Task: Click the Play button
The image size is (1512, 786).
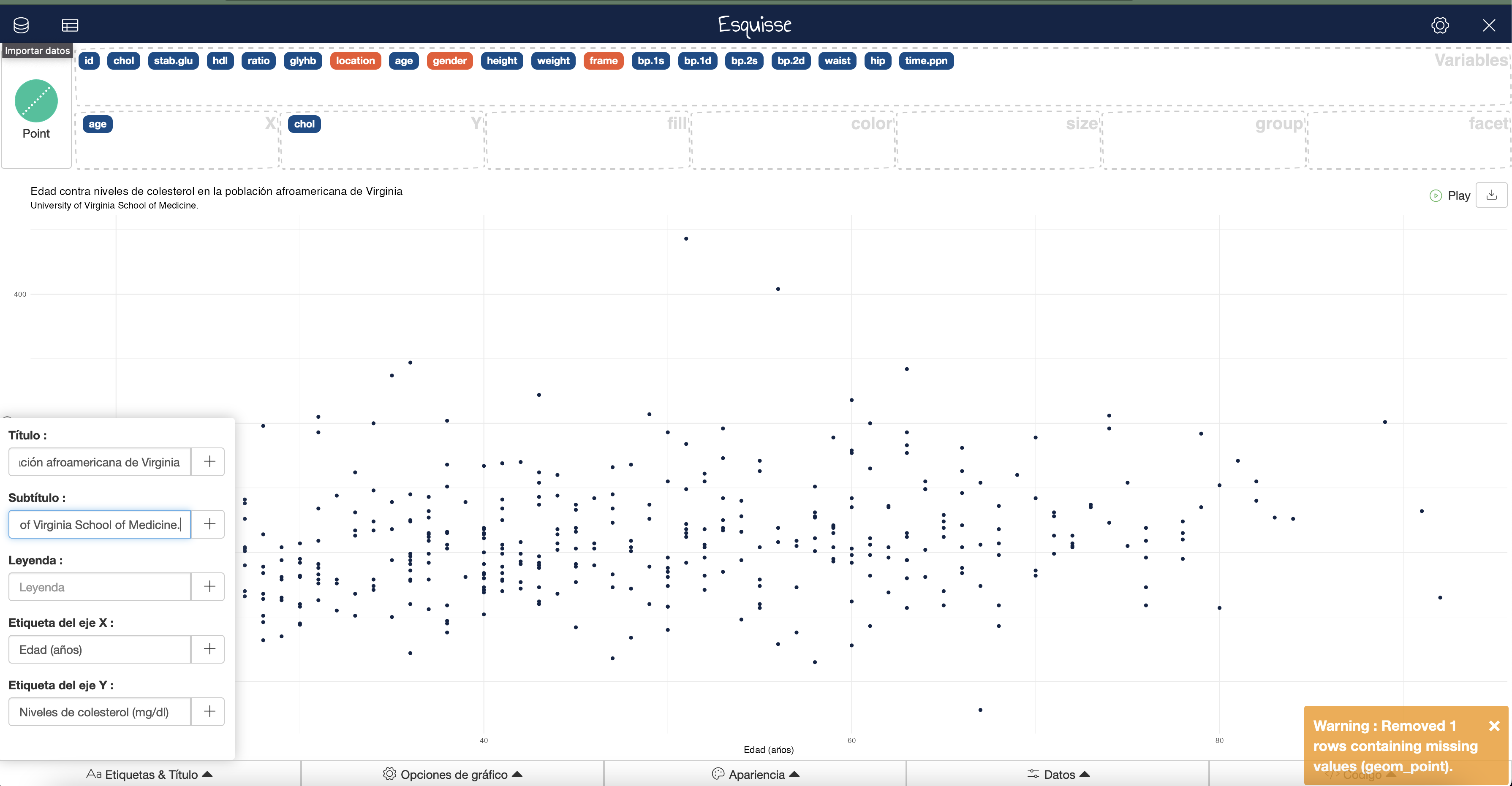Action: point(1450,196)
